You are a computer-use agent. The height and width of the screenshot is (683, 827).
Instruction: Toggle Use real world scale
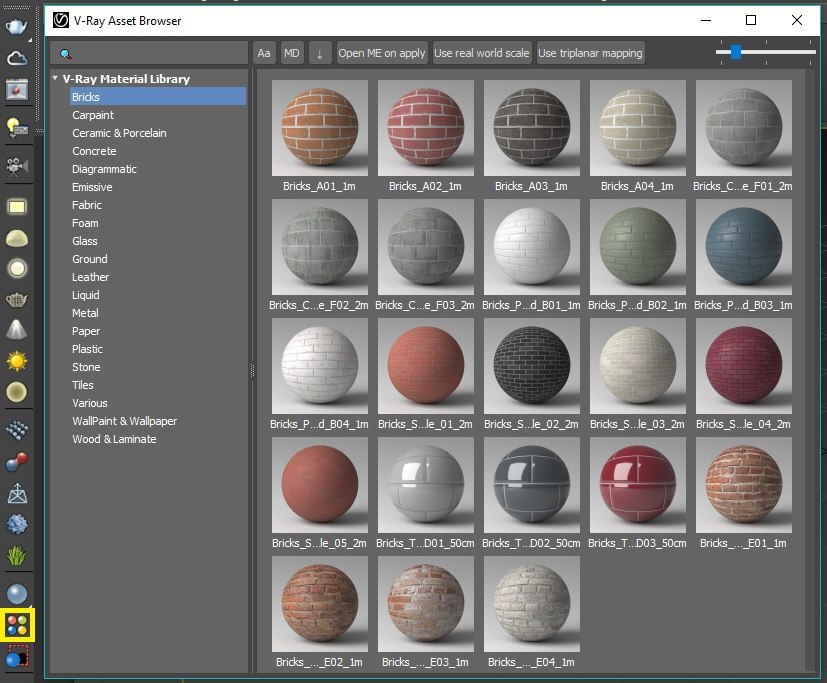coord(482,53)
